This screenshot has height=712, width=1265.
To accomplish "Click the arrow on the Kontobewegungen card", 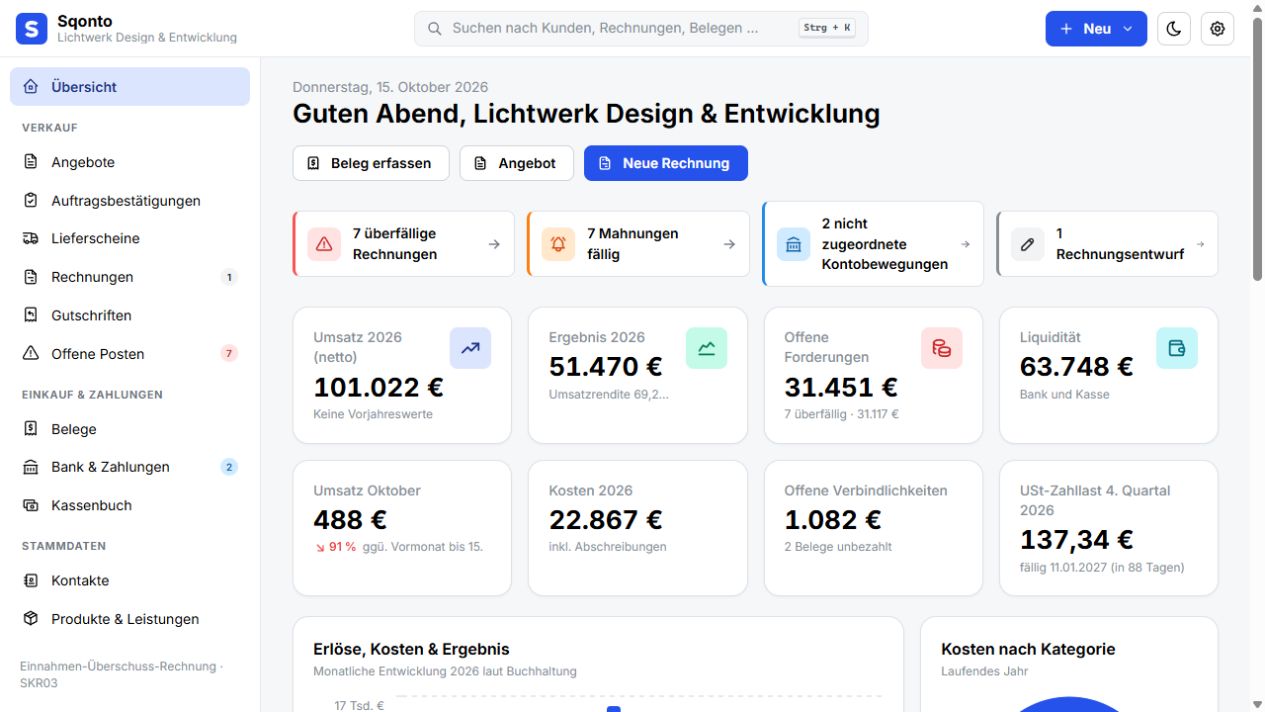I will [965, 244].
